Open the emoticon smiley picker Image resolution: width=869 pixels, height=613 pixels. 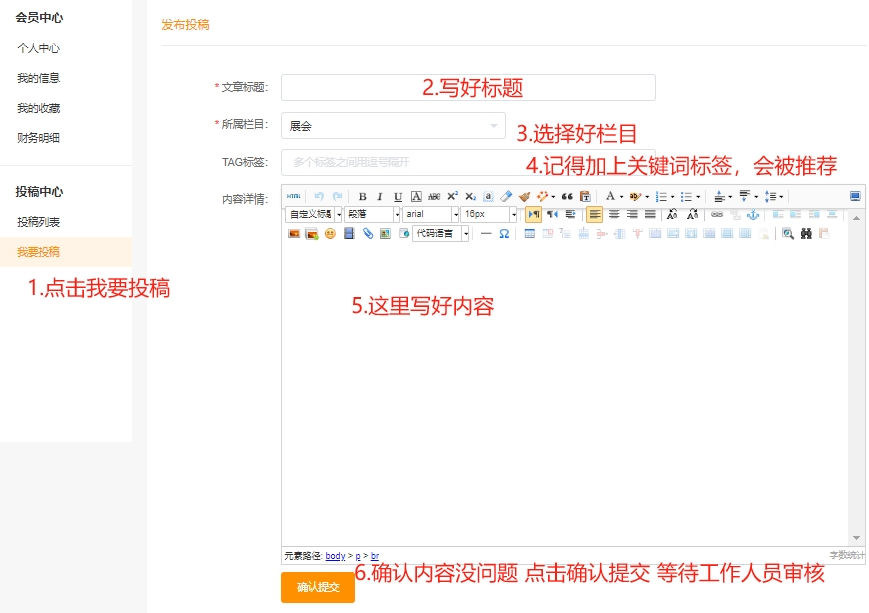click(330, 234)
